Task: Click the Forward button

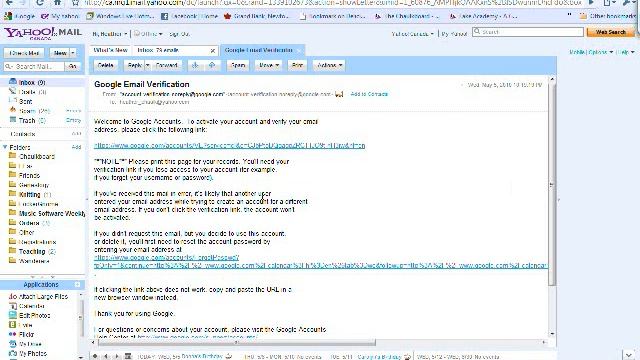Action: pos(167,65)
